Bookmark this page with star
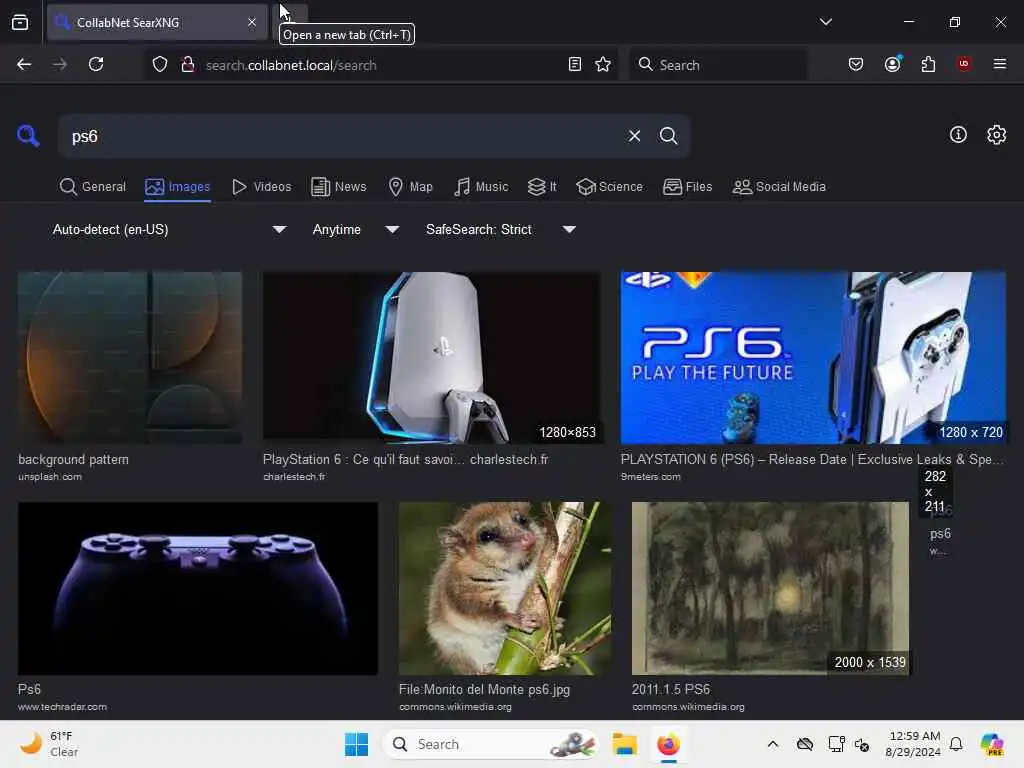Viewport: 1024px width, 768px height. 603,64
